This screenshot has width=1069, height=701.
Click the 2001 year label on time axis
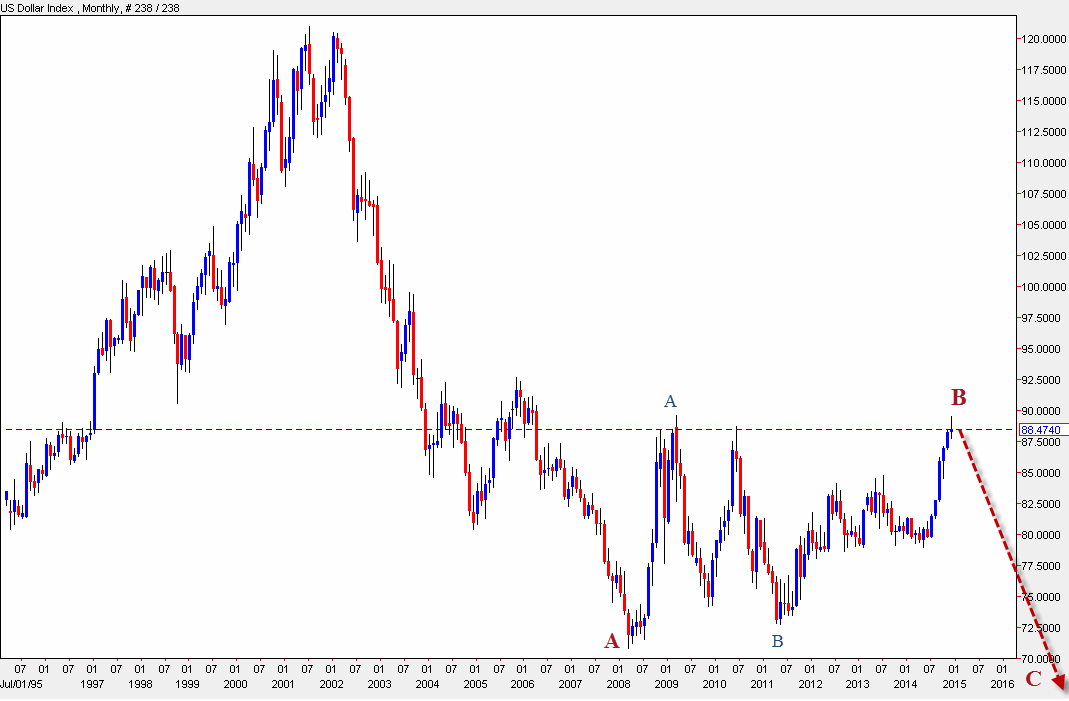coord(283,685)
